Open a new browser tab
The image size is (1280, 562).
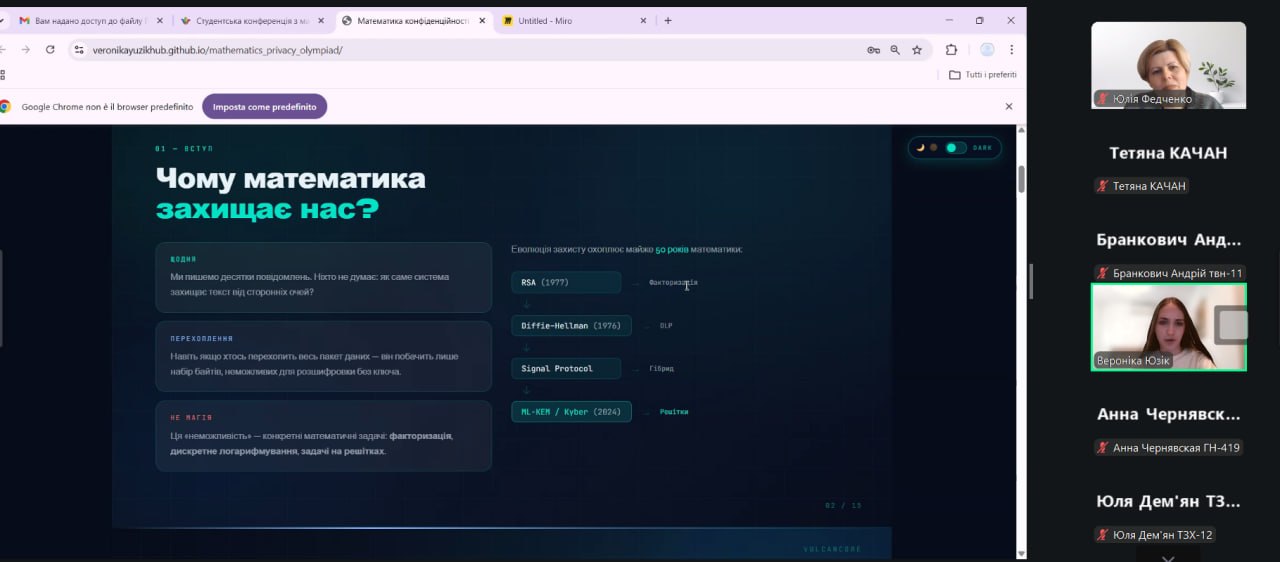click(668, 20)
